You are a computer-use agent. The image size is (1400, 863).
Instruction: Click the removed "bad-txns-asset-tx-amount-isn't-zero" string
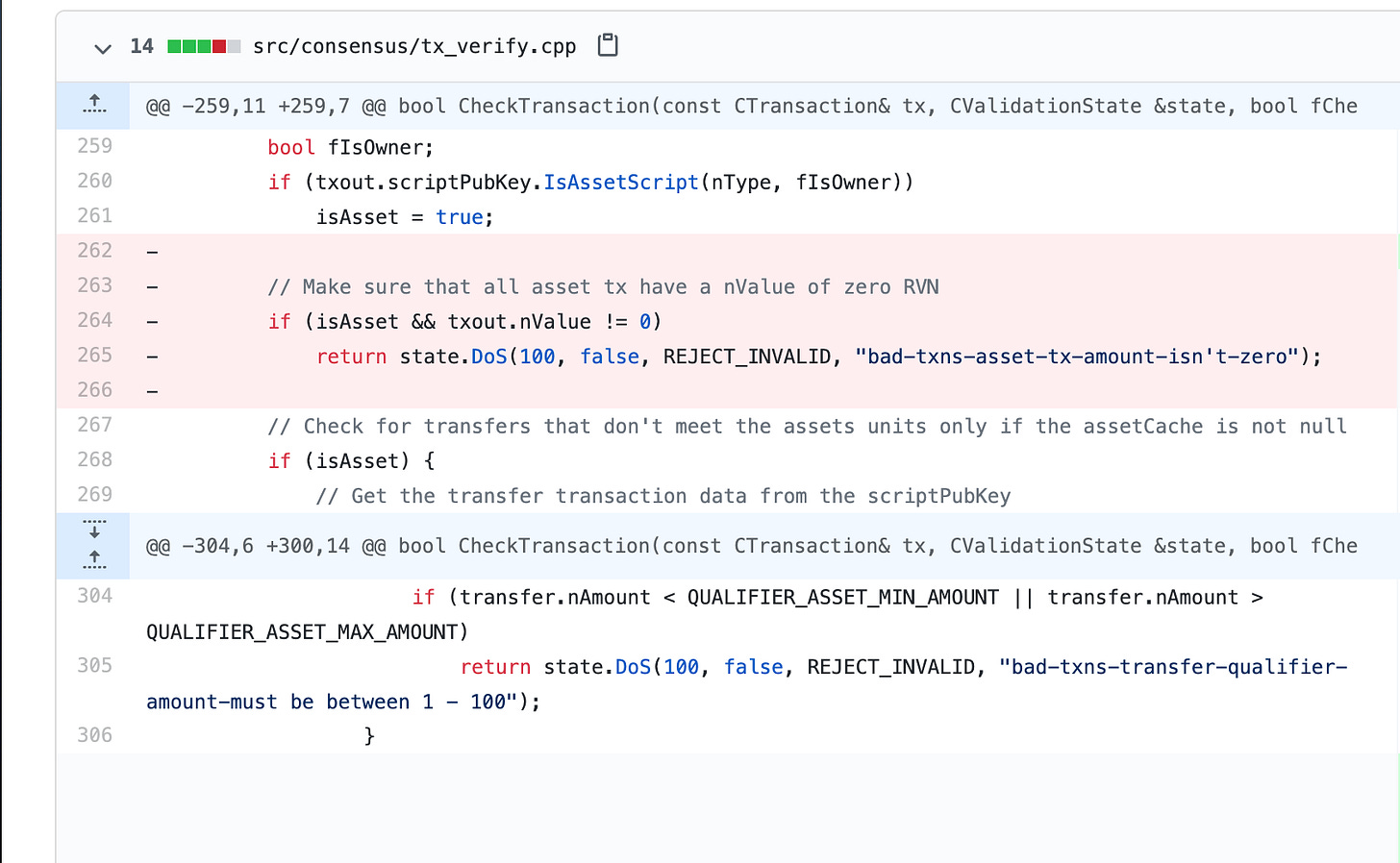coord(1076,357)
